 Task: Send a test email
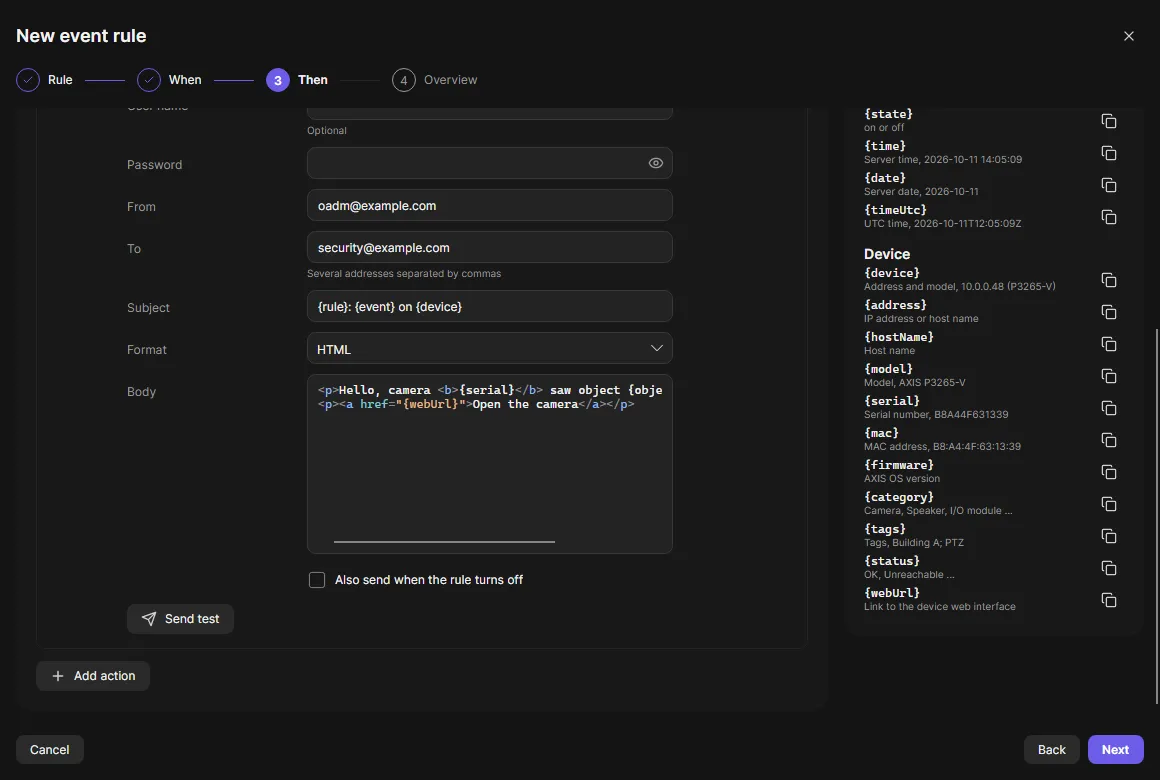(180, 619)
